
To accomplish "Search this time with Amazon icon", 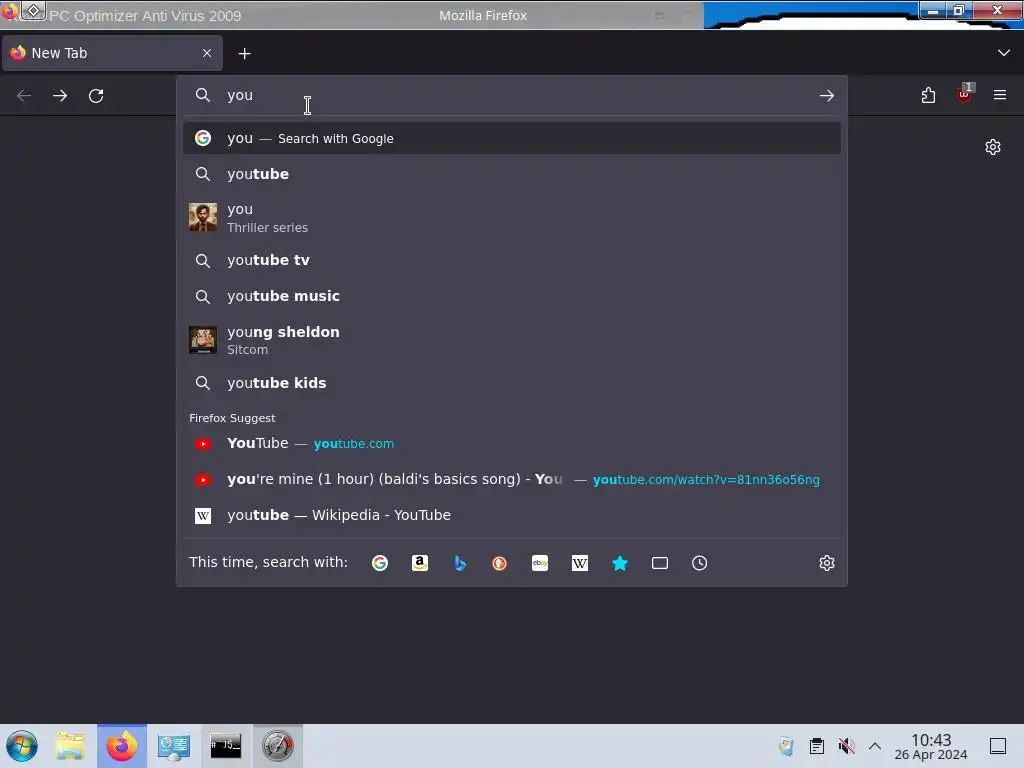I will 420,563.
